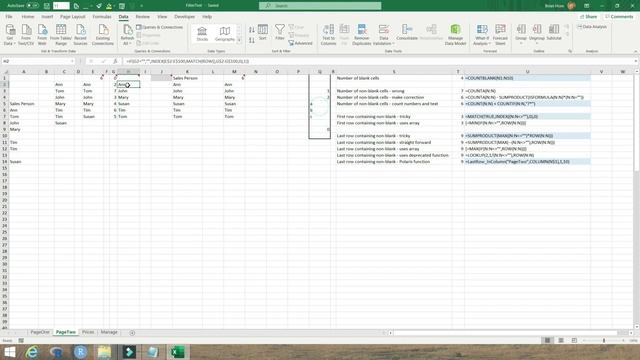Screen dimensions: 640x360
Task: Click the Ungroup icon
Action: (x=537, y=29)
